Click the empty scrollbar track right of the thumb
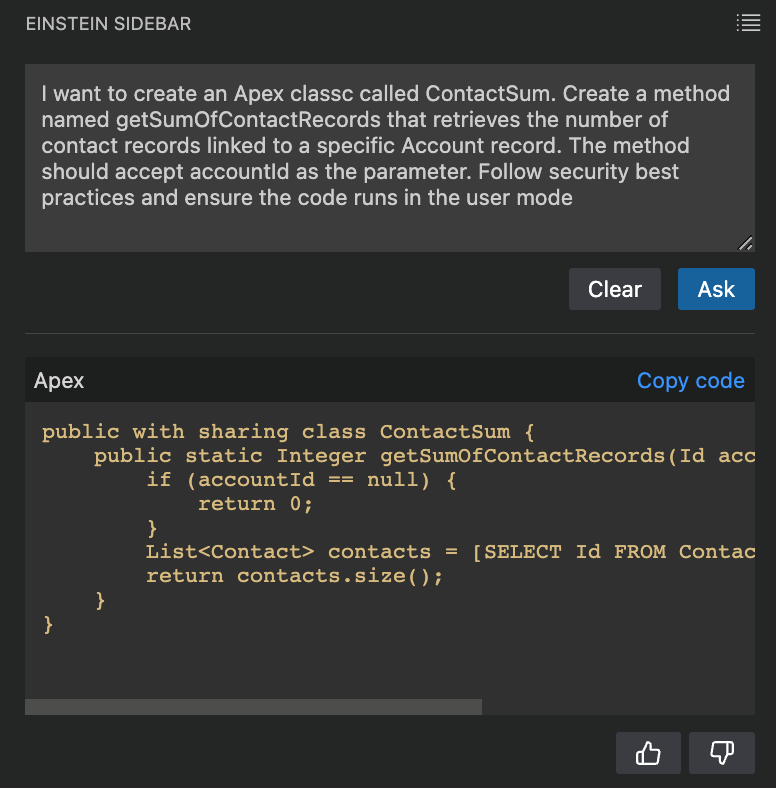Viewport: 776px width, 788px height. click(x=618, y=707)
